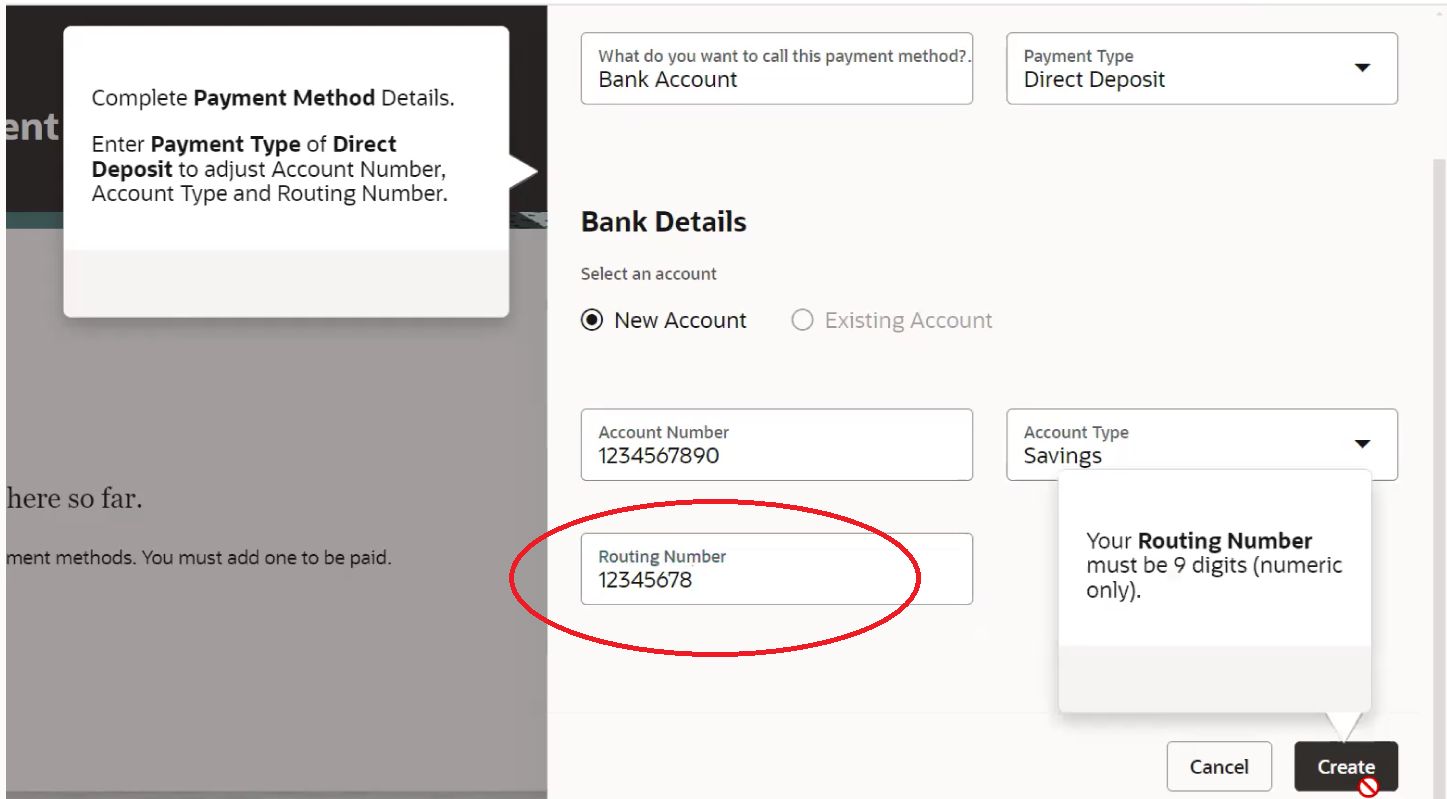The image size is (1447, 799).
Task: Click the vertical scrollbar on the right edge
Action: coord(1439,400)
